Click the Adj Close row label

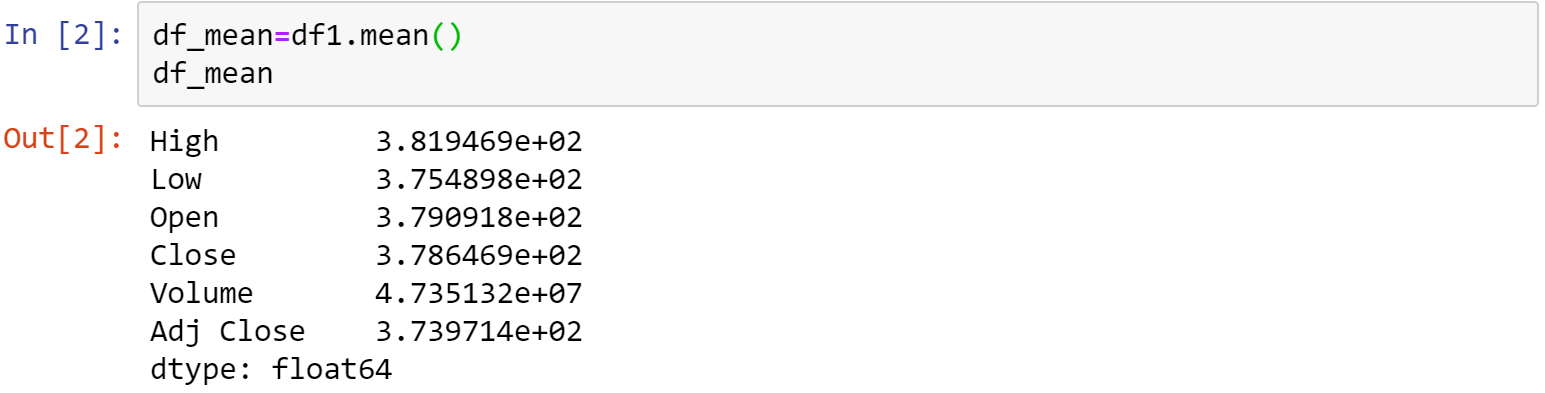point(228,332)
